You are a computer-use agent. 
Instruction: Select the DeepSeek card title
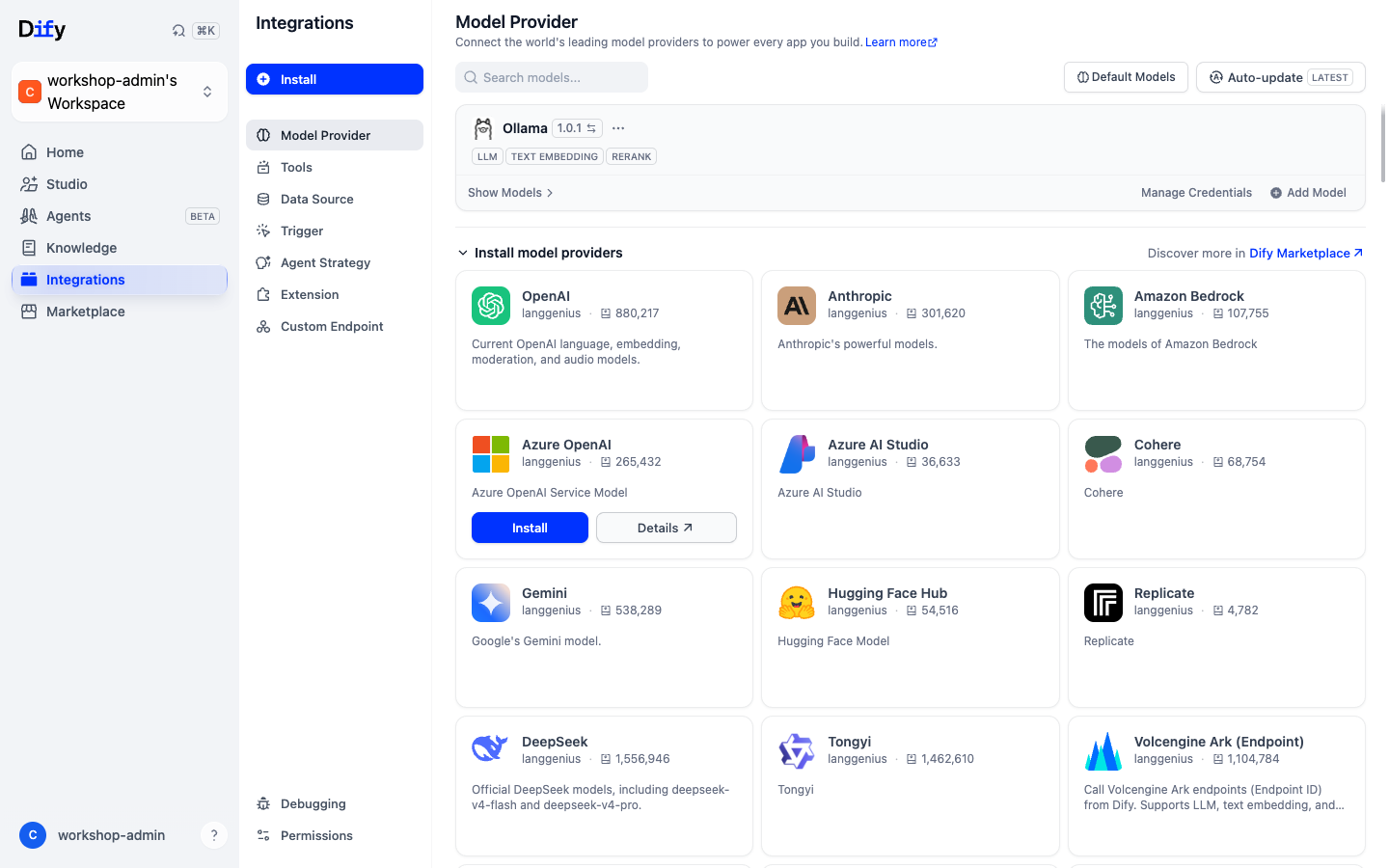(x=555, y=742)
